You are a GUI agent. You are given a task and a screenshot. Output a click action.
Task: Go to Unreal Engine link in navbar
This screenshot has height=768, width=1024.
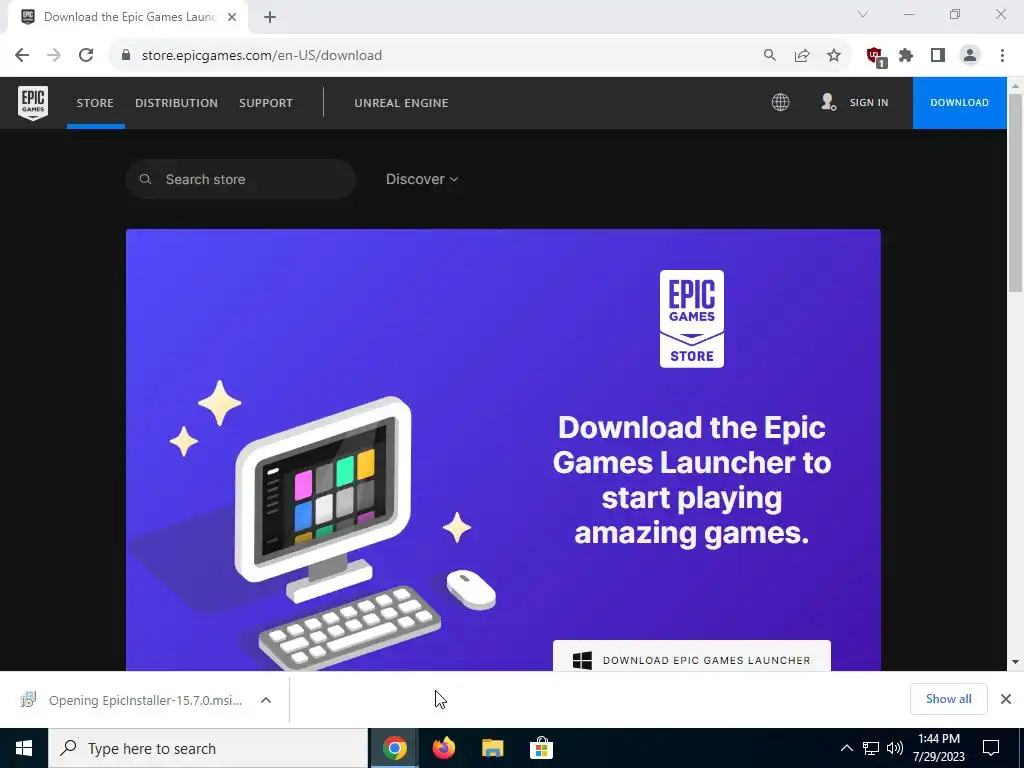pyautogui.click(x=401, y=103)
